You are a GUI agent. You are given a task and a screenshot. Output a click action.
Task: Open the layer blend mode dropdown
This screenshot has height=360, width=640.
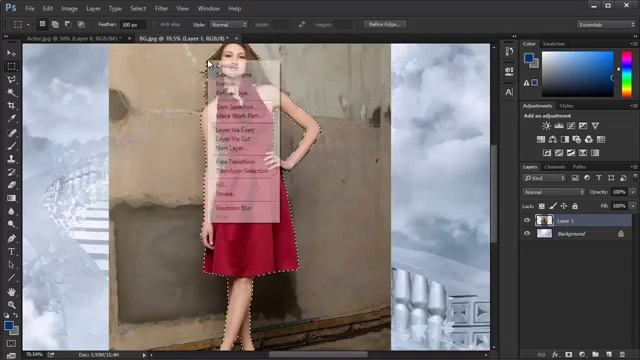pyautogui.click(x=553, y=192)
